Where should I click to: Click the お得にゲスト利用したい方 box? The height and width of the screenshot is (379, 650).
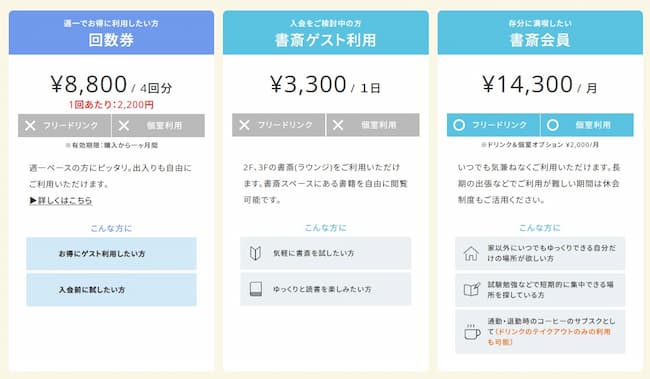tap(111, 254)
